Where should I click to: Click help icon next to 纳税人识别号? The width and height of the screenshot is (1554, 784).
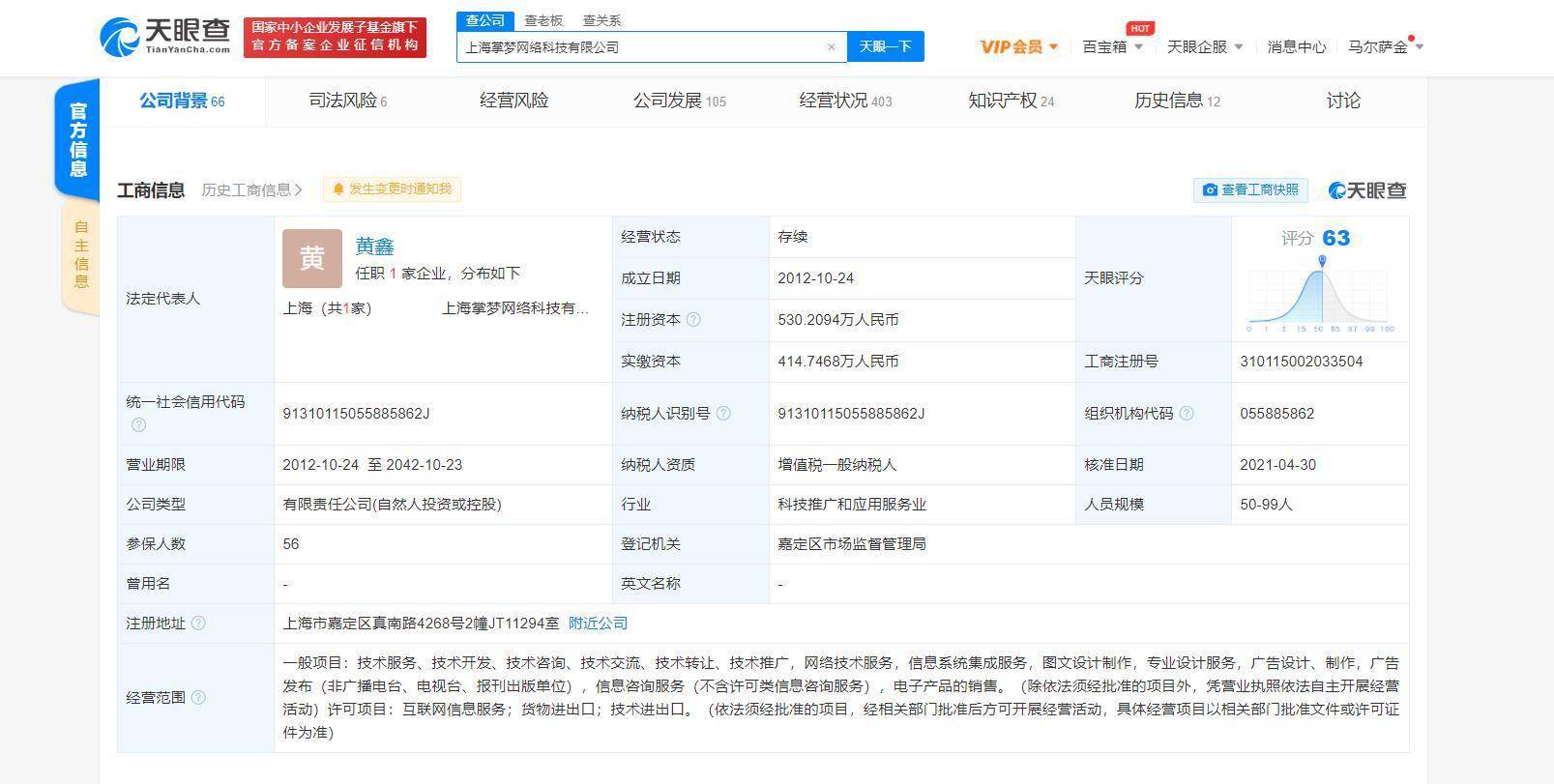pos(722,414)
